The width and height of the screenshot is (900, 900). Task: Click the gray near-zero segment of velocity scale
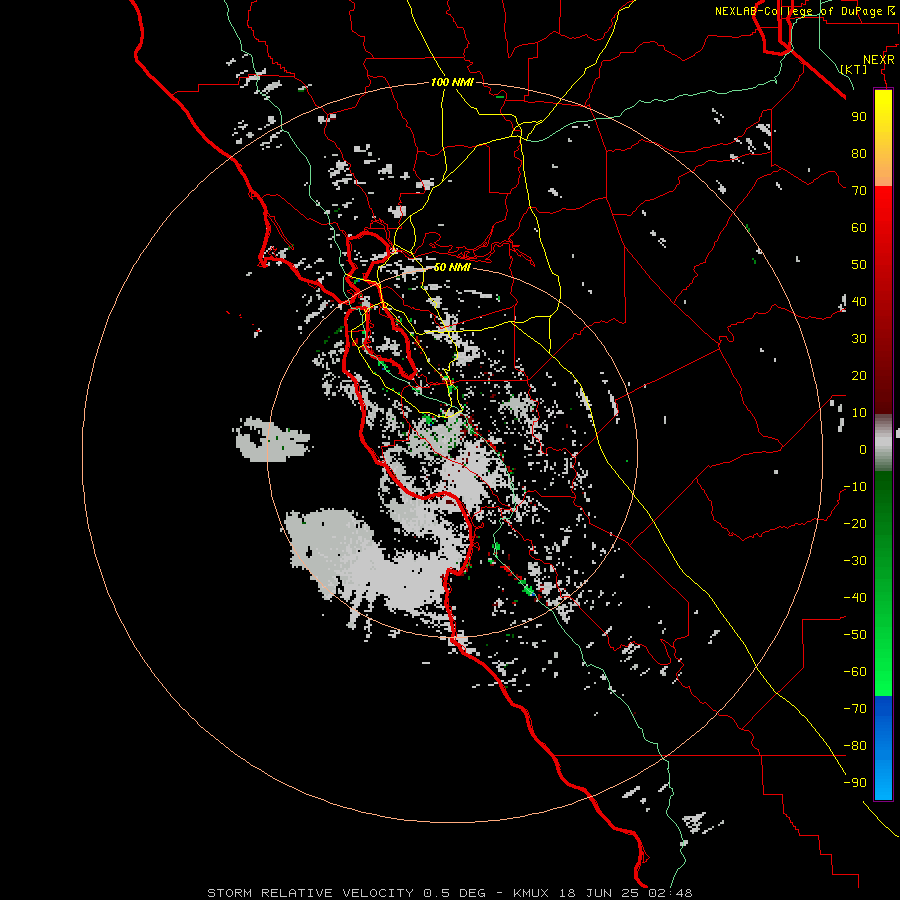883,443
